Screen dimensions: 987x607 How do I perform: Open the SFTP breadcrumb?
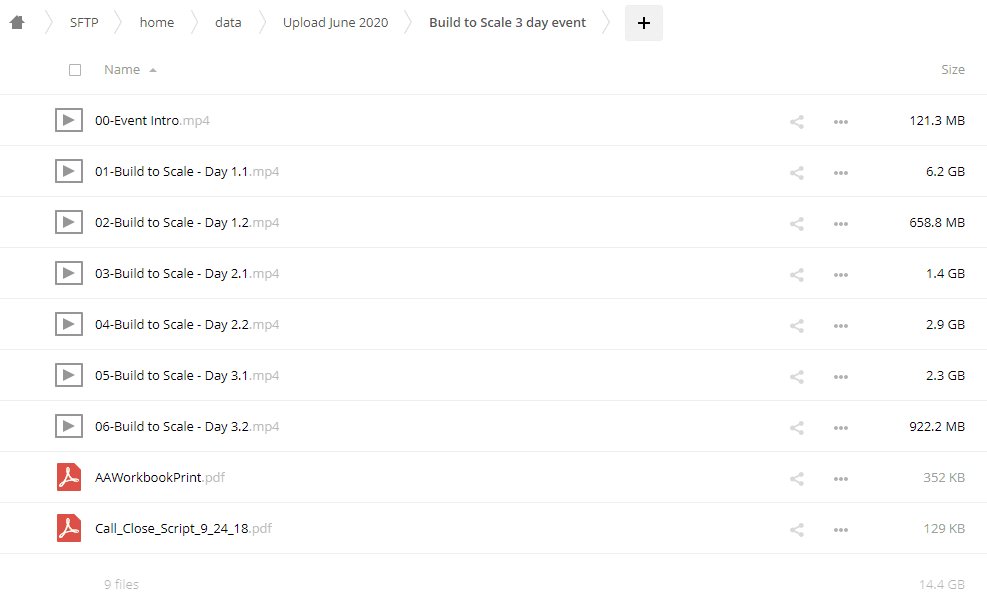click(84, 23)
